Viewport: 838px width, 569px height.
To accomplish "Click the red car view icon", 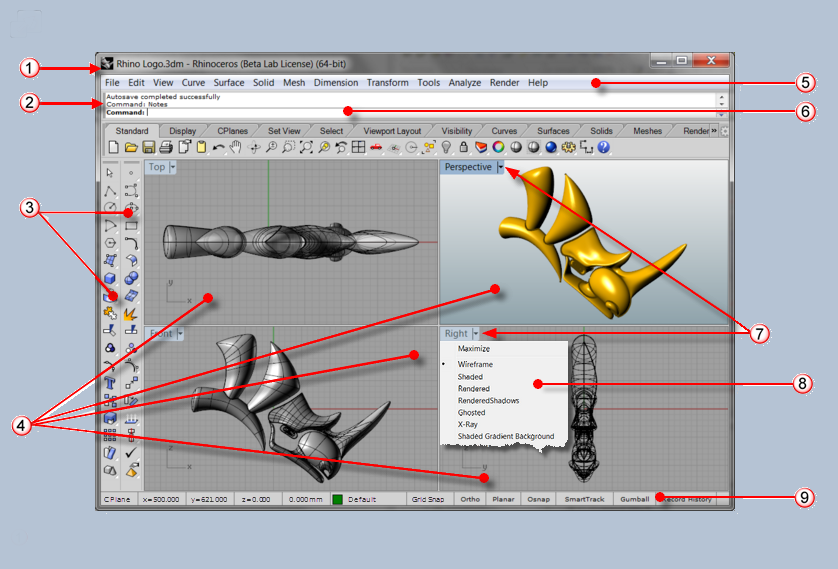I will pyautogui.click(x=376, y=147).
